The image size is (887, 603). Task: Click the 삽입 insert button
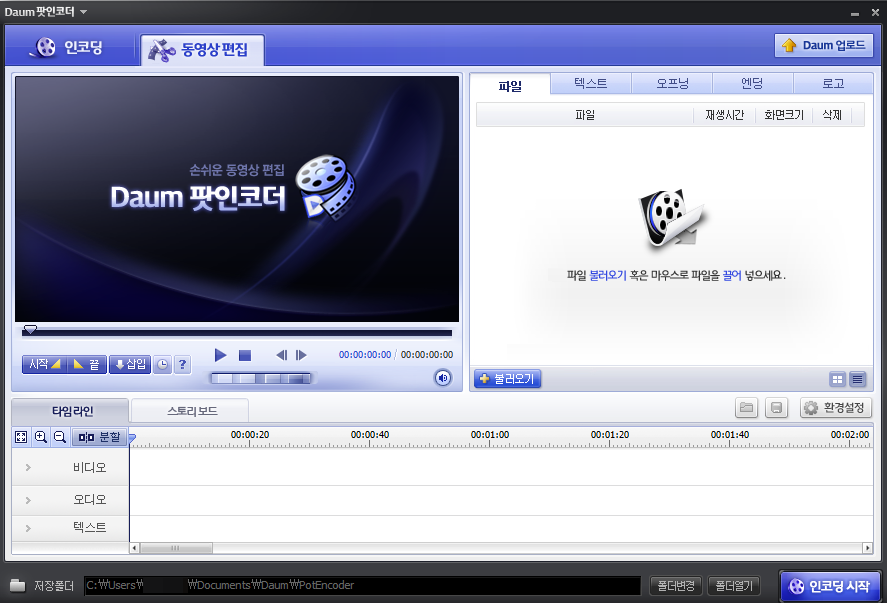(130, 364)
